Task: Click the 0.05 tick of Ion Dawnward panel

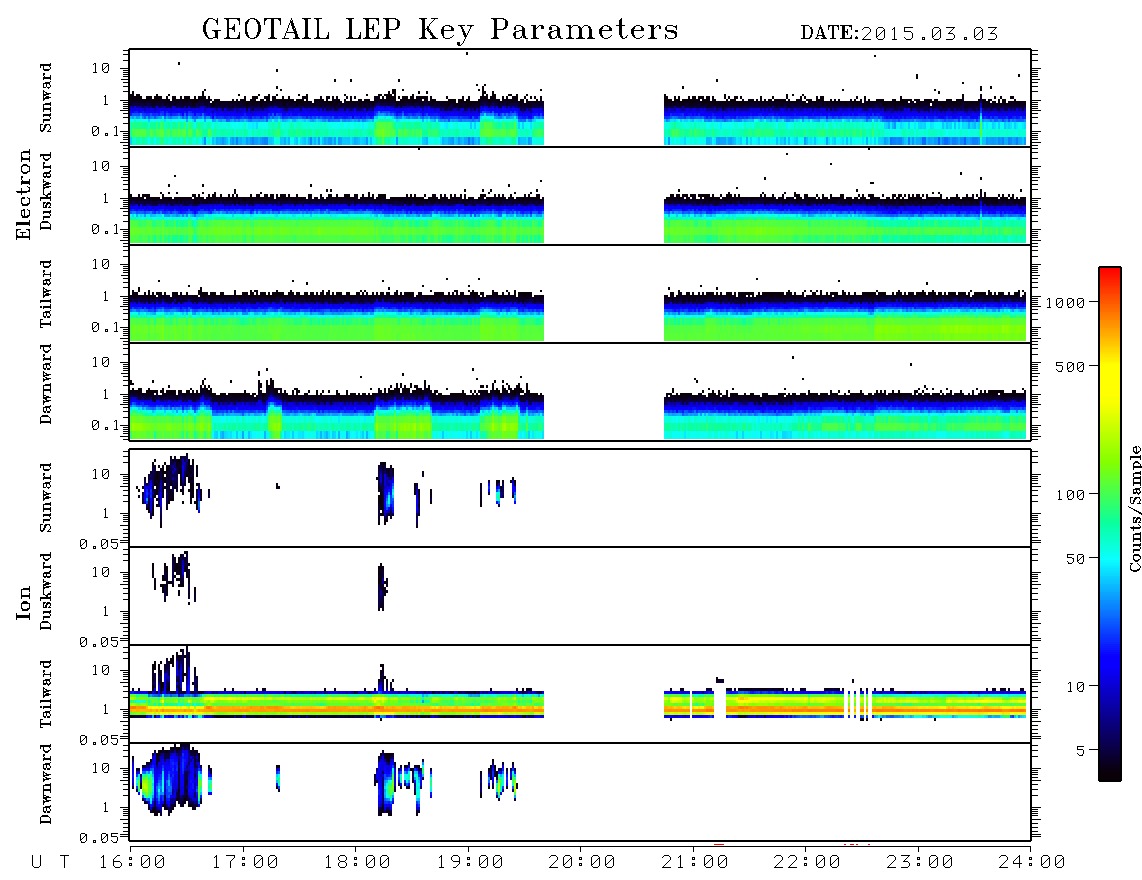Action: coord(98,838)
